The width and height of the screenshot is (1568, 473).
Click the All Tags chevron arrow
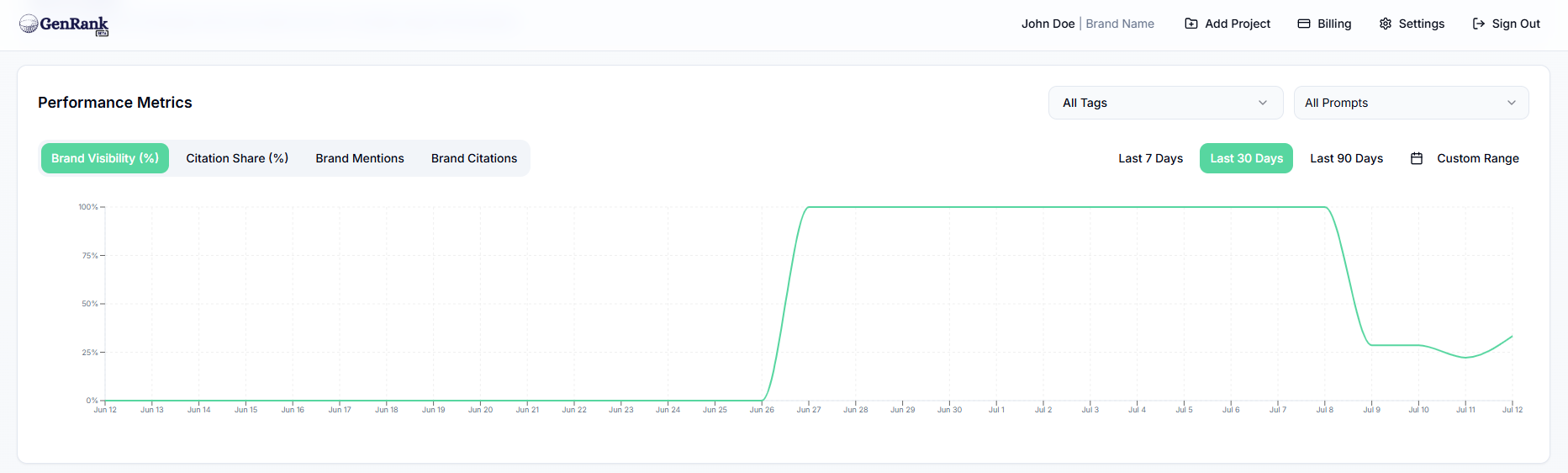click(1263, 103)
